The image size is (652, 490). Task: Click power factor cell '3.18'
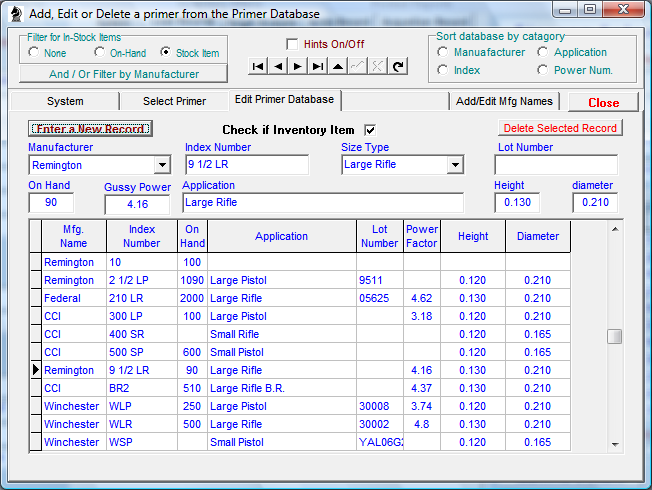point(422,316)
